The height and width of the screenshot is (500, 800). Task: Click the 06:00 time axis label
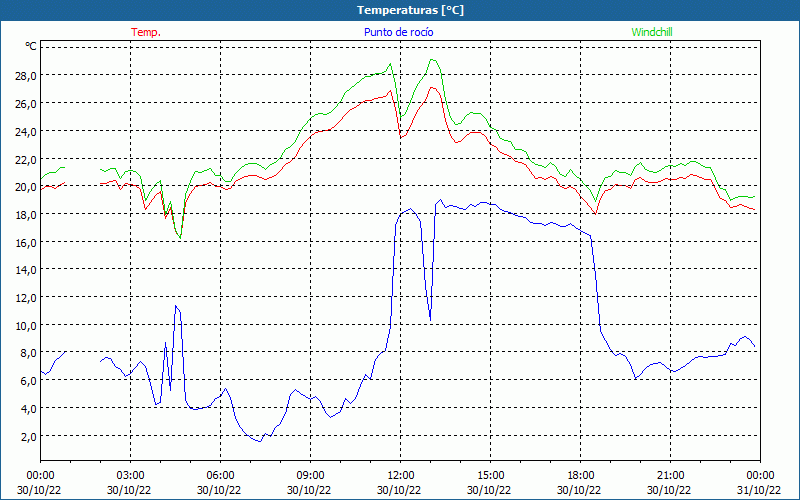coord(220,475)
